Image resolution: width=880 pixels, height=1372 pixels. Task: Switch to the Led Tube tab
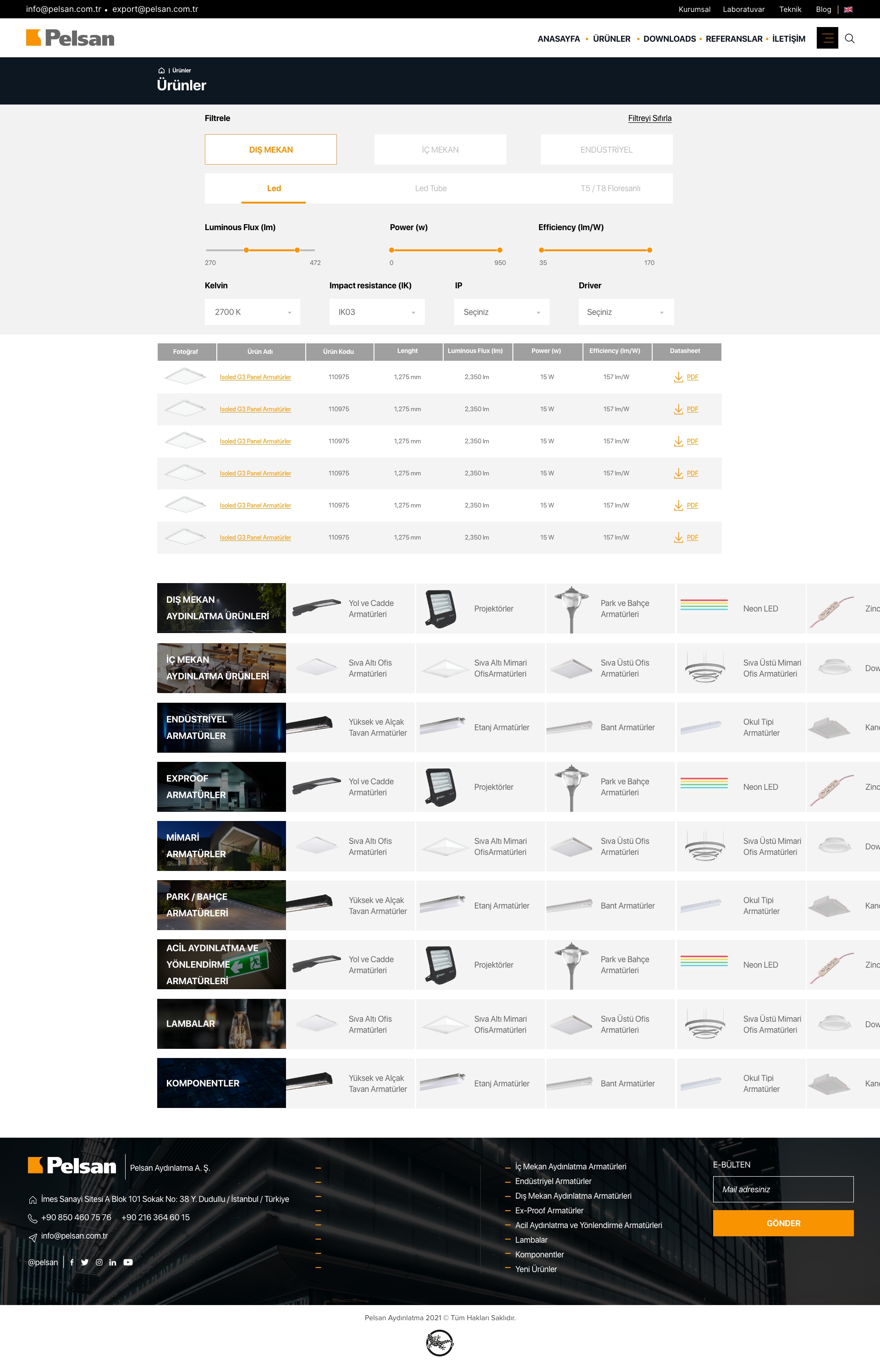(431, 188)
